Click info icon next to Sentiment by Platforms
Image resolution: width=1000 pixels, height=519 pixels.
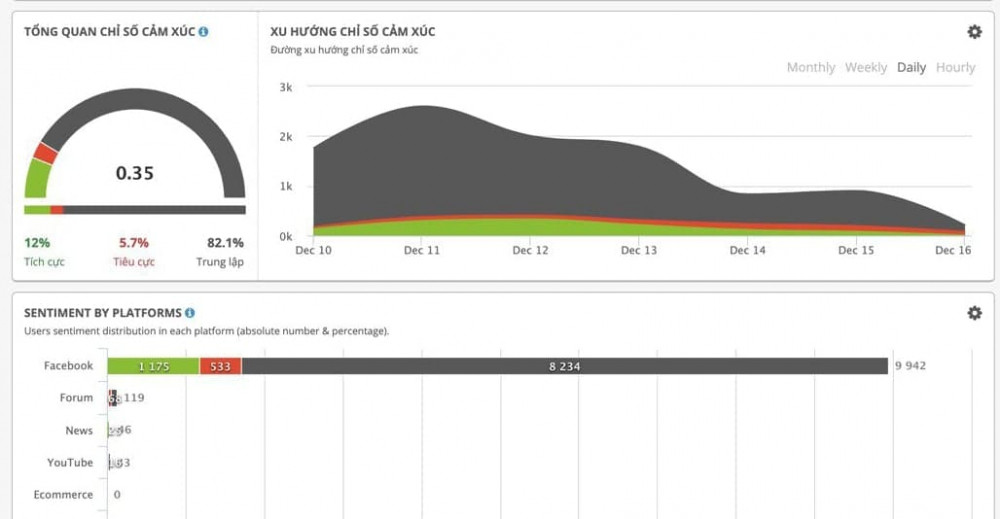[x=190, y=313]
